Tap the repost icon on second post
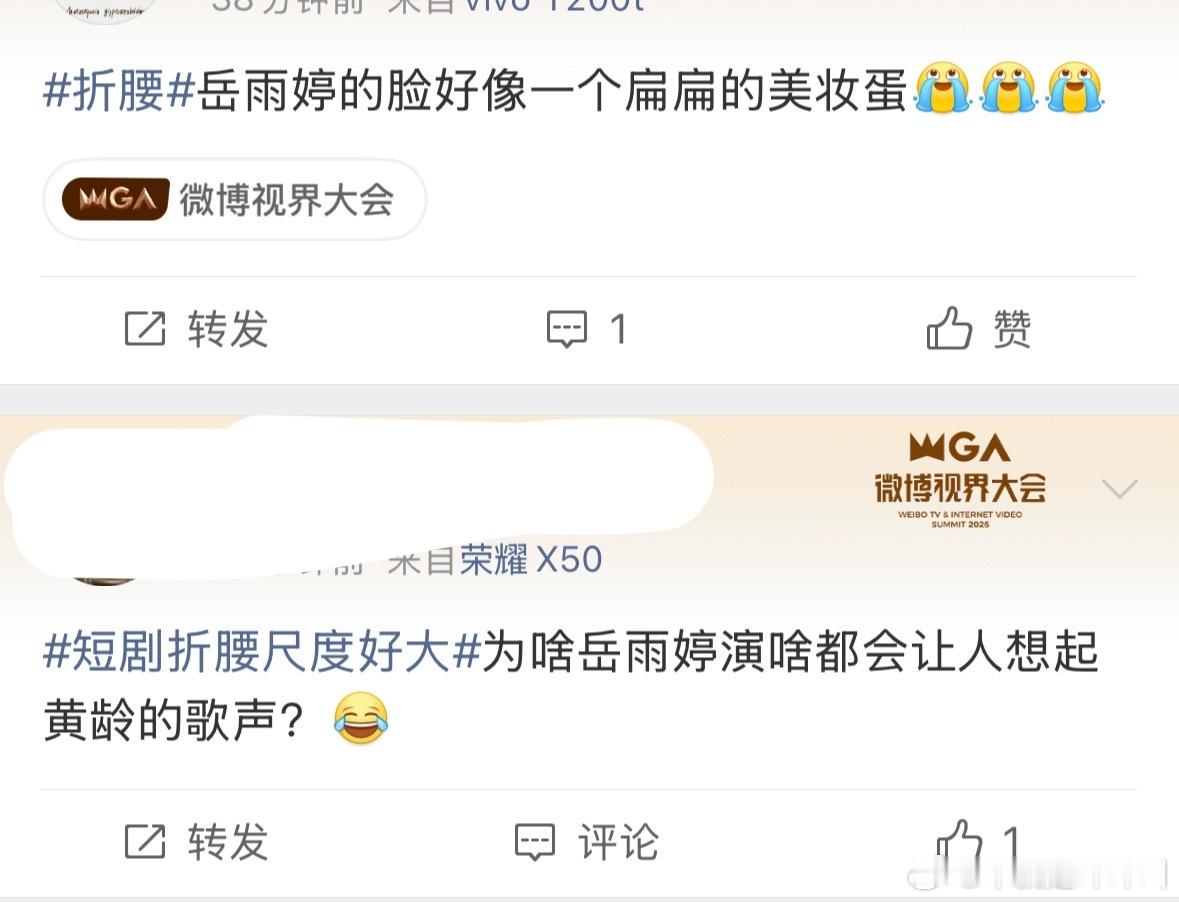Screen dimensions: 1179x902 point(144,841)
